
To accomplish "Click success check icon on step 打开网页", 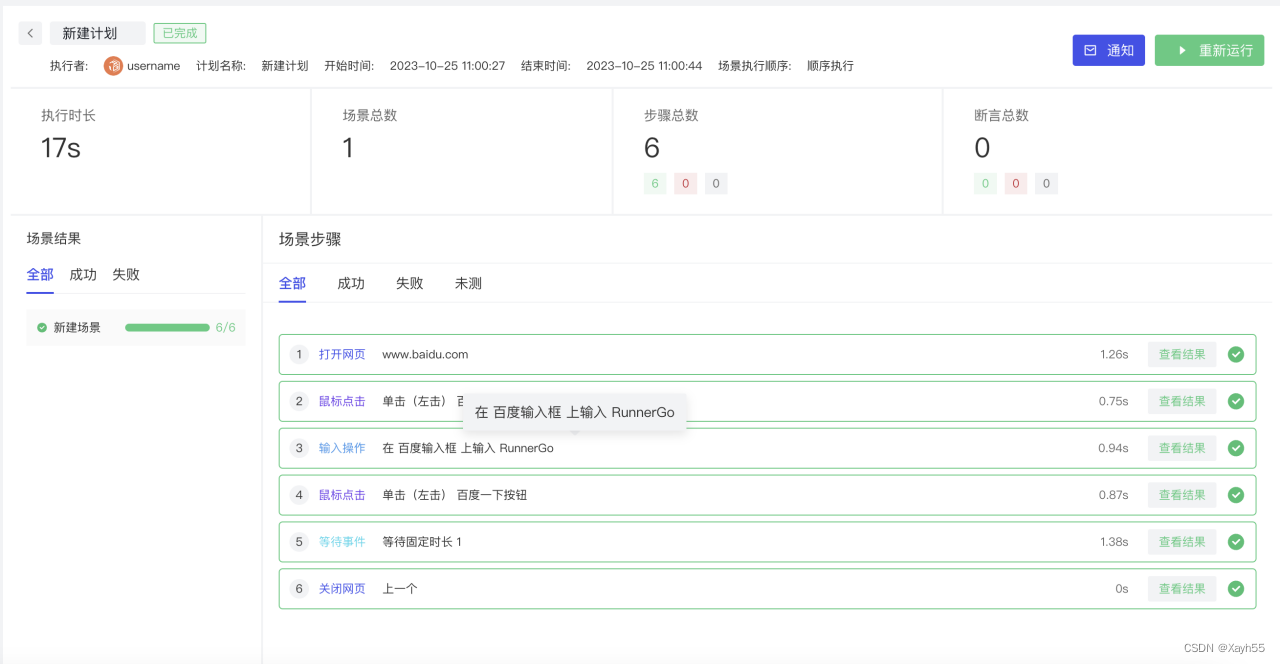I will coord(1236,354).
